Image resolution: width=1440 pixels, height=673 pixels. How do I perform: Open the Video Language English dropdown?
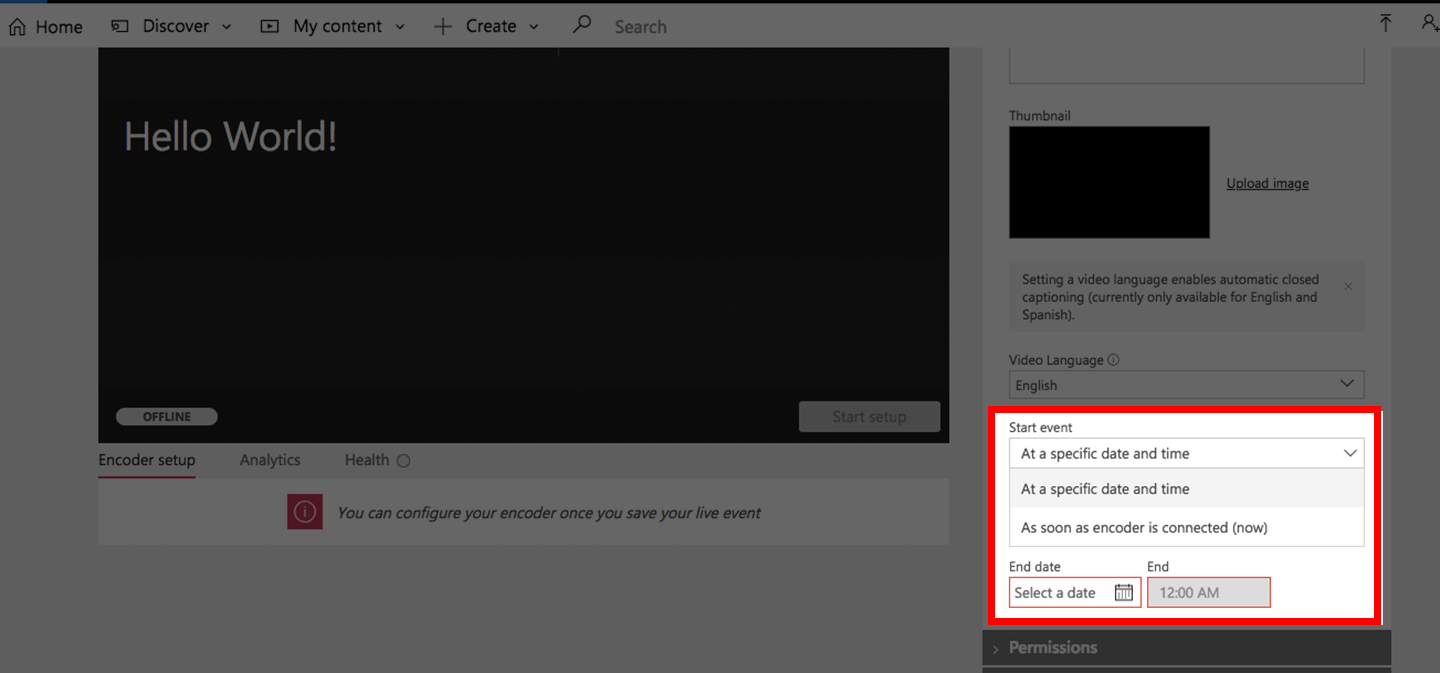point(1186,385)
